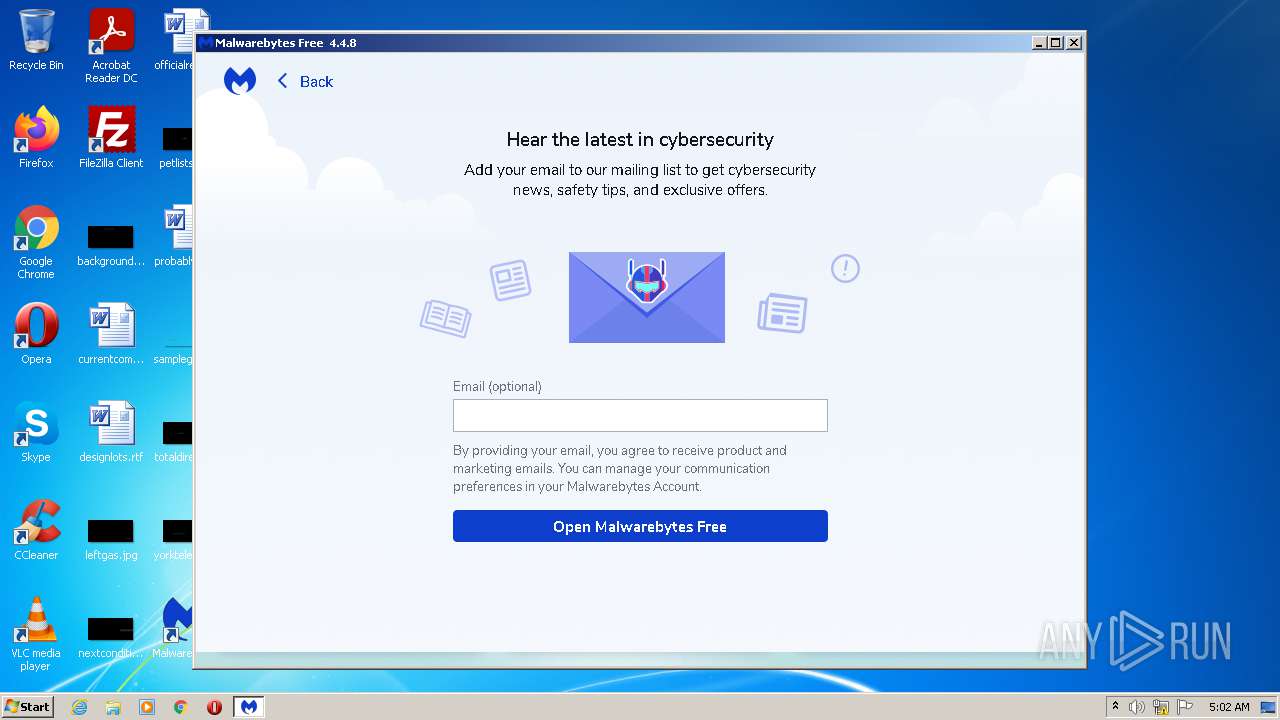Screen dimensions: 1280x720
Task: Open the volume control tray icon
Action: 1137,707
